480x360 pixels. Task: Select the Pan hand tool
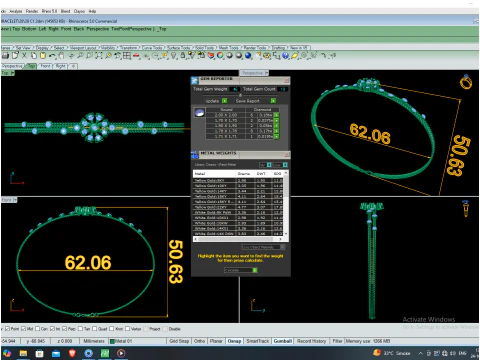(x=61, y=56)
